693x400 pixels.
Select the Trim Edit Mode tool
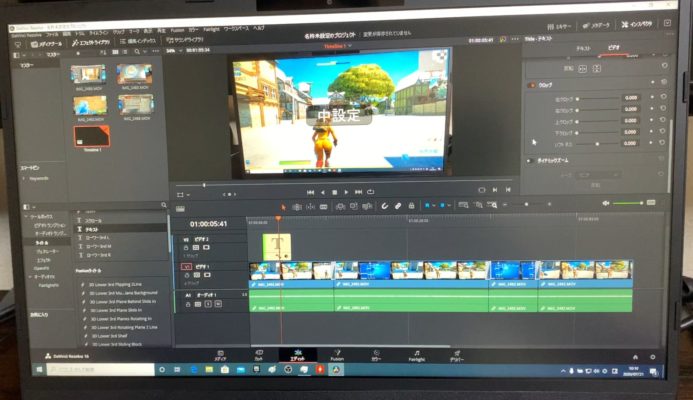297,207
